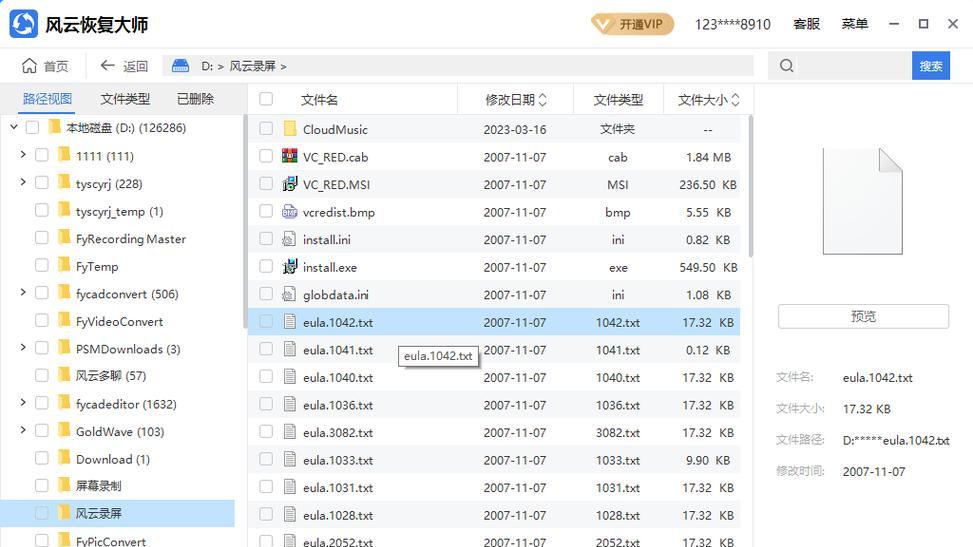Tick the checkbox for tyscyrj (228)
Viewport: 973px width, 547px height.
(42, 183)
